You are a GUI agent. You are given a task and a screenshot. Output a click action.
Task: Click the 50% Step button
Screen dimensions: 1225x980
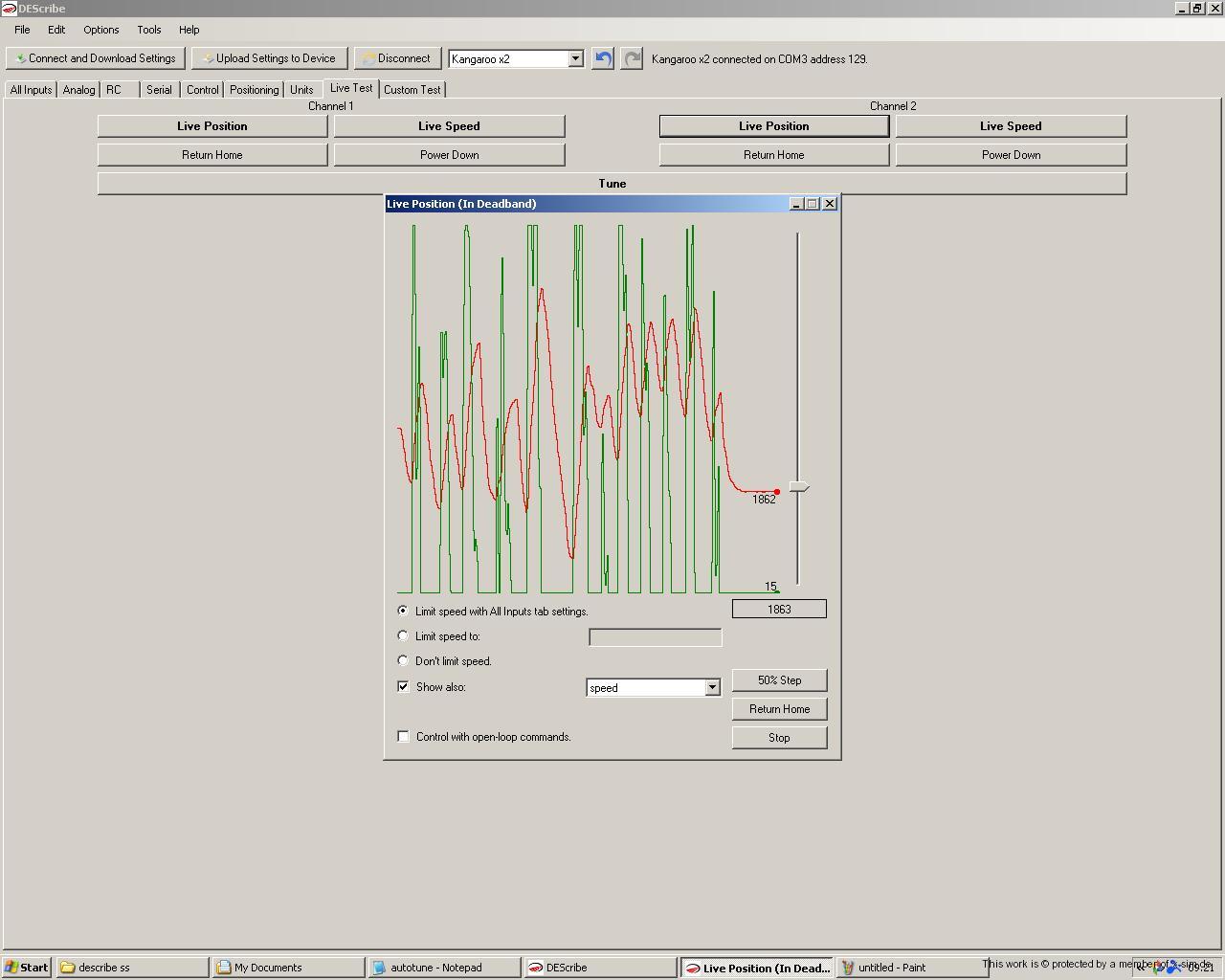779,680
